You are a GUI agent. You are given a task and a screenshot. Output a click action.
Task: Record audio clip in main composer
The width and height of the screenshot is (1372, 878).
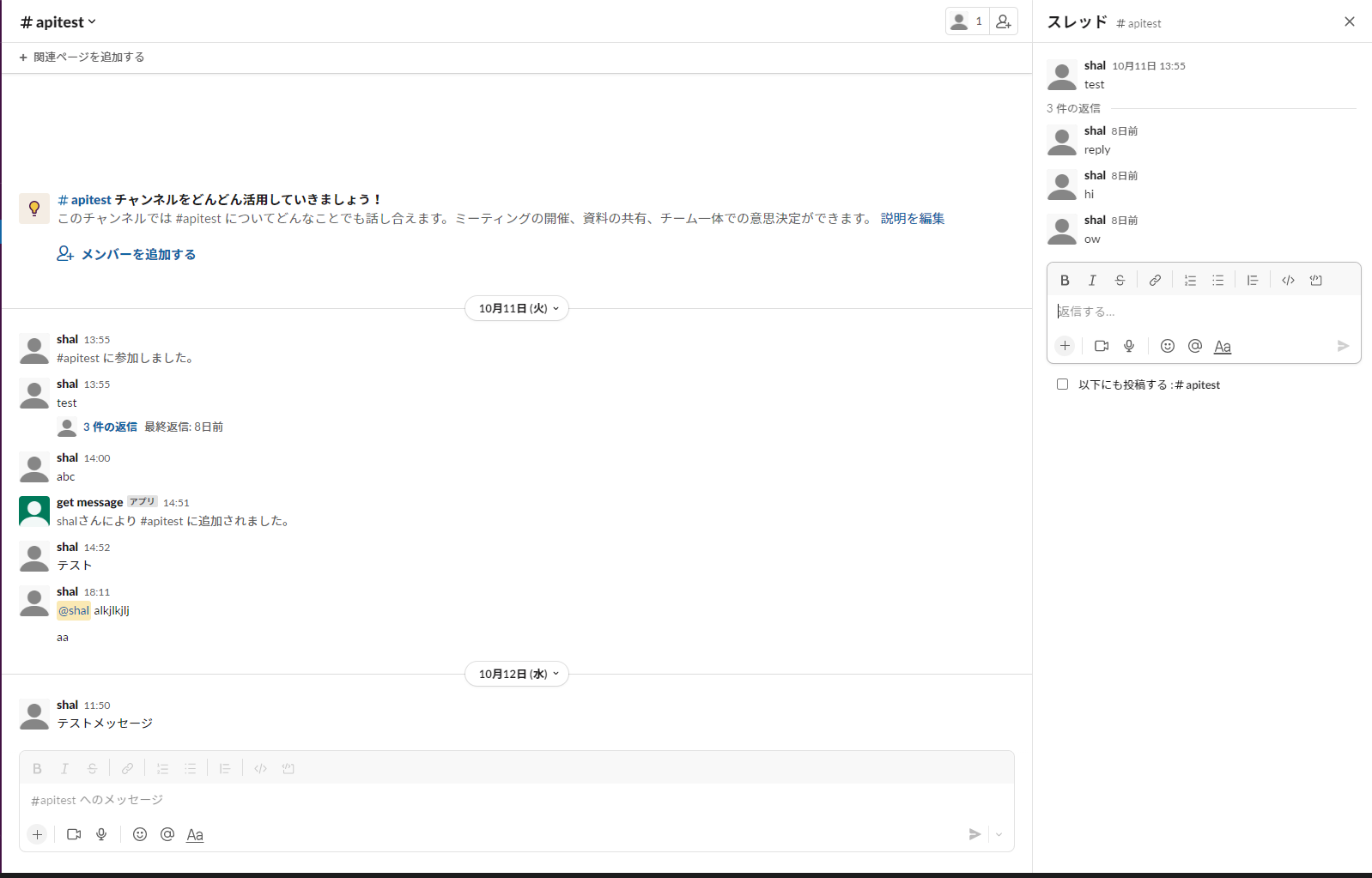pyautogui.click(x=101, y=834)
